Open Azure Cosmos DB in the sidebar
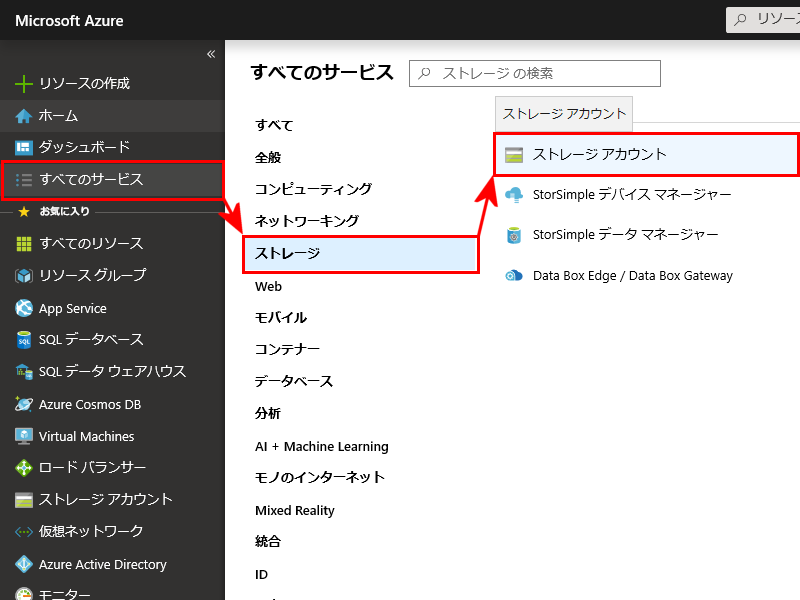Screen dimensions: 800x600 point(90,405)
